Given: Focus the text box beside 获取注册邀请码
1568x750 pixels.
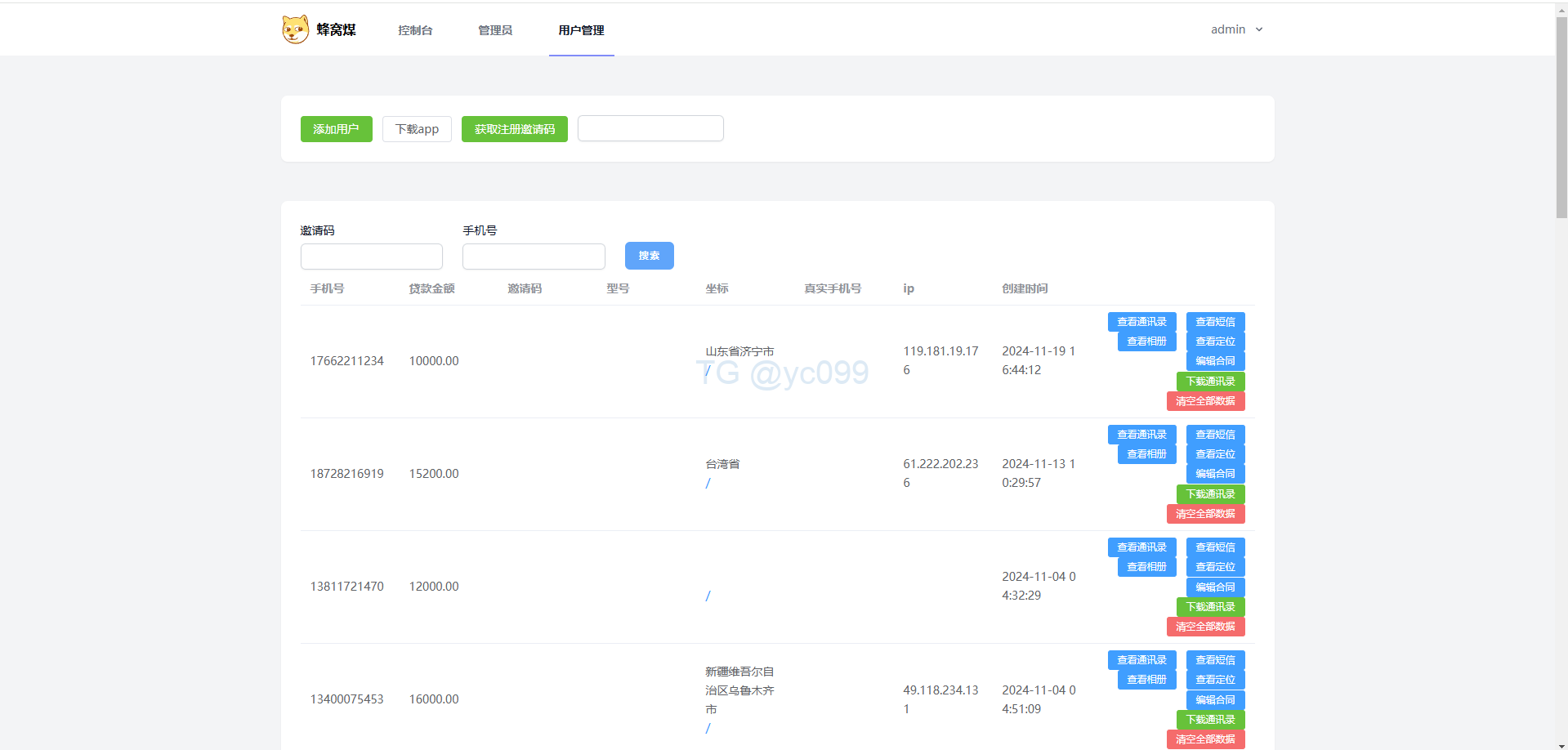Looking at the screenshot, I should pos(650,128).
